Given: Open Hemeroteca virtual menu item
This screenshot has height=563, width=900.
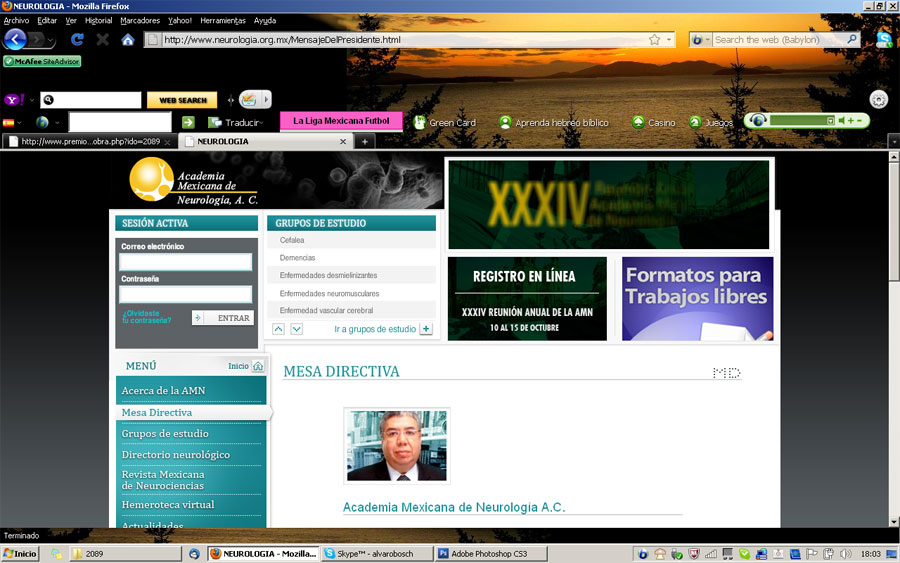Looking at the screenshot, I should pyautogui.click(x=168, y=504).
